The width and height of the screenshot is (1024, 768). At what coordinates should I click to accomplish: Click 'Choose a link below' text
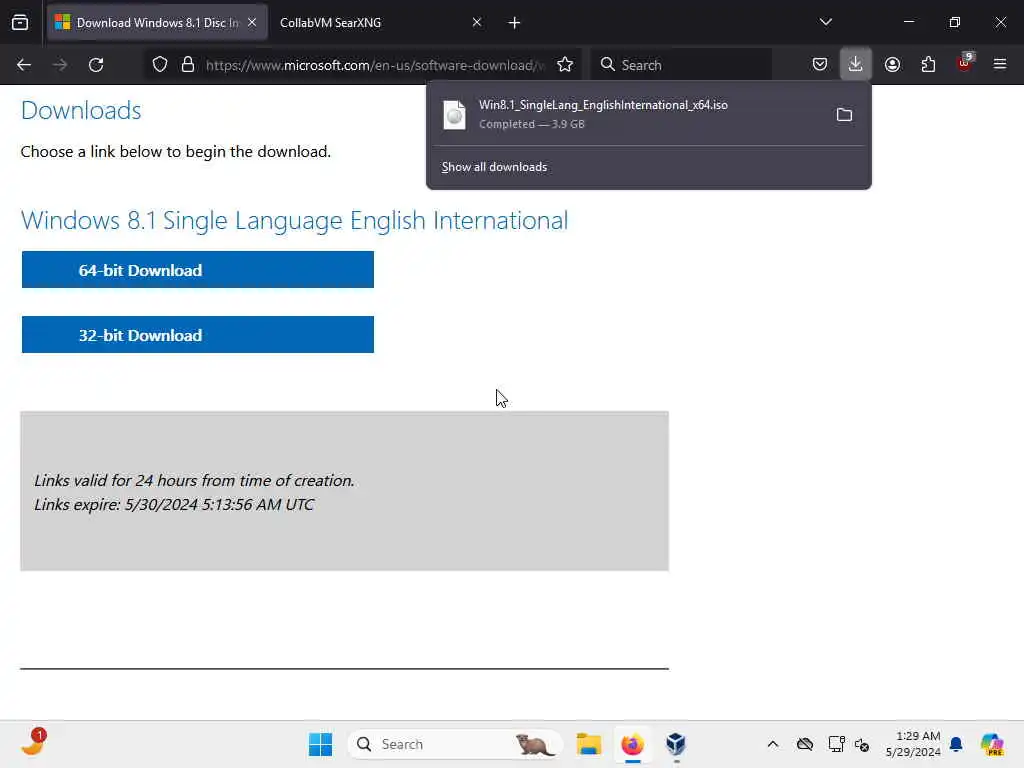[176, 152]
